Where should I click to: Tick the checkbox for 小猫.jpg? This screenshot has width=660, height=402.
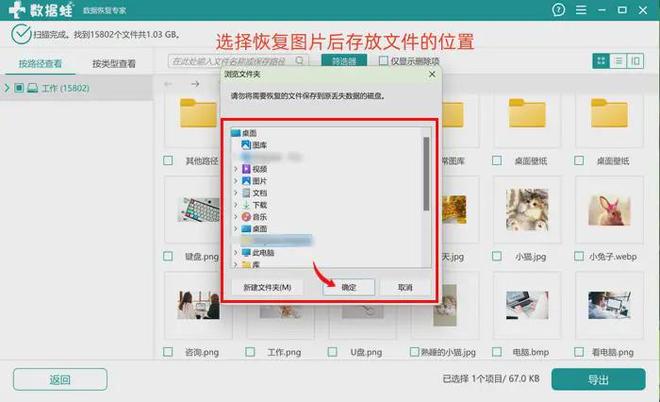tap(497, 256)
